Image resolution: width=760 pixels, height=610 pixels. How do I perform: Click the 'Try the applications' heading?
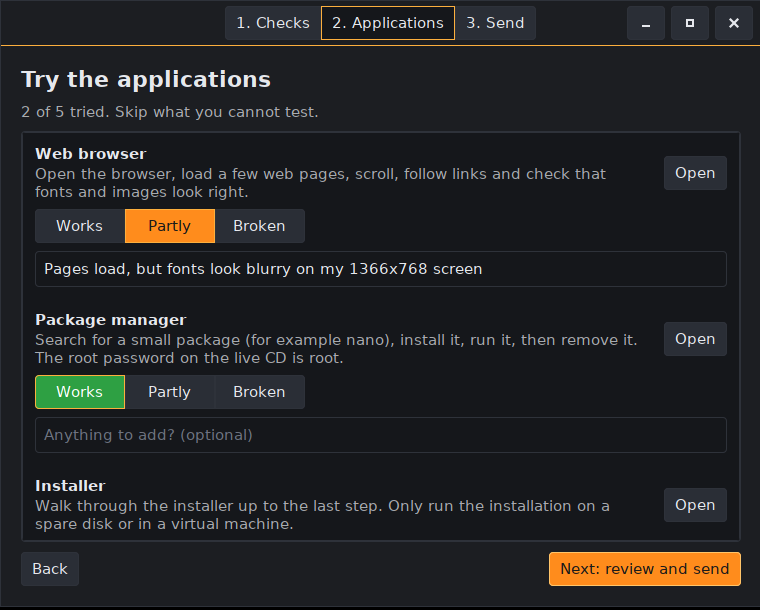(146, 80)
